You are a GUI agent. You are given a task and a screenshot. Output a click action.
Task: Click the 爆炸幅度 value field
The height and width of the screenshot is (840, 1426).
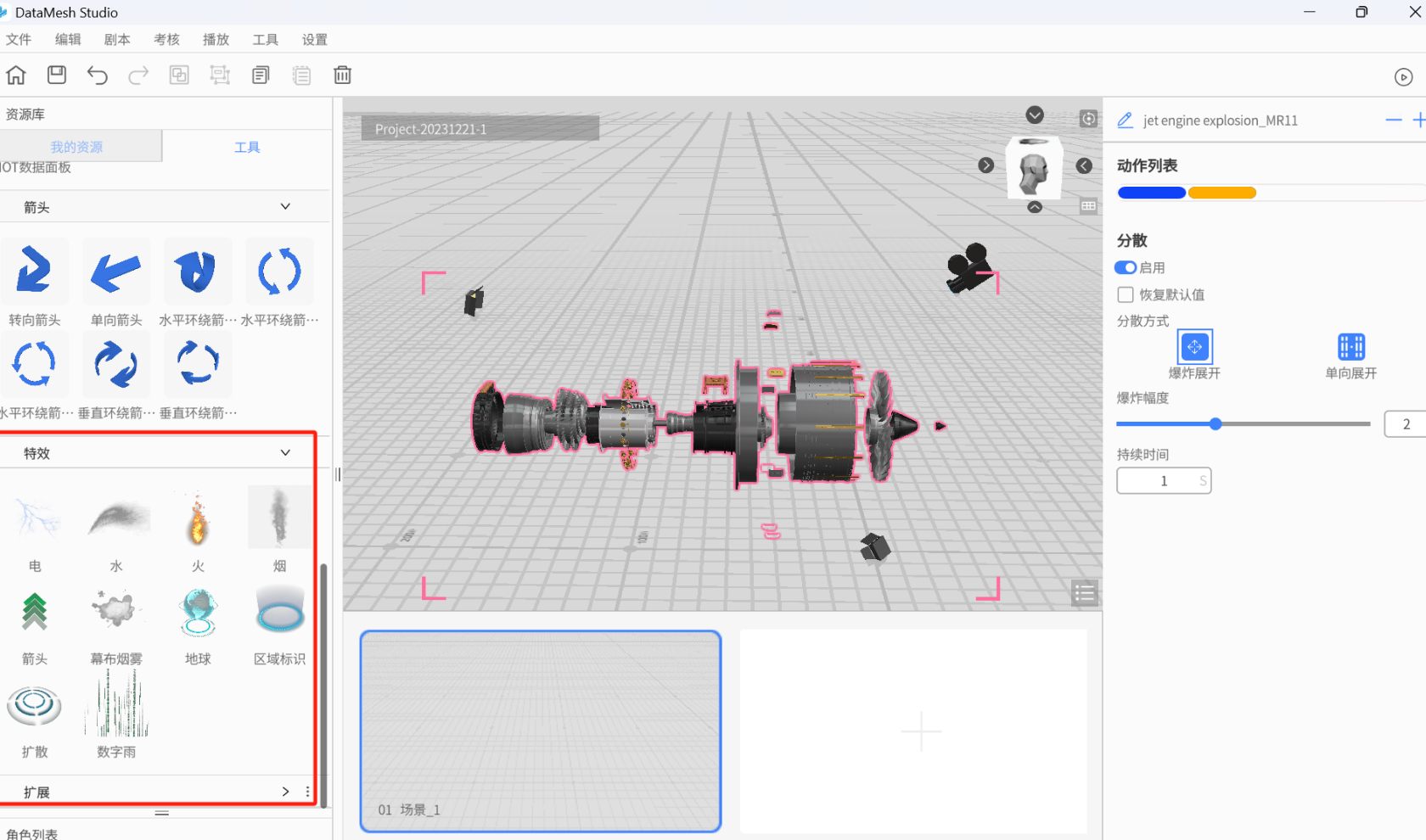coord(1405,423)
